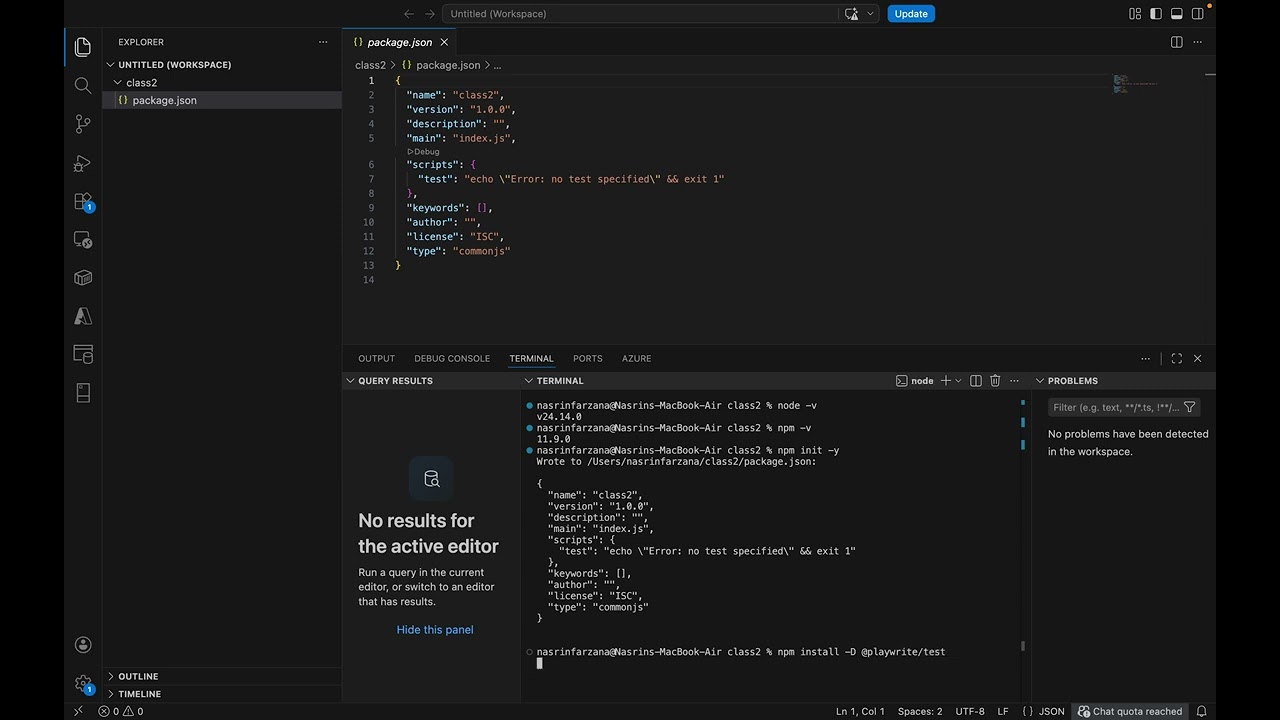Close the package.json tab
This screenshot has height=720, width=1280.
click(x=444, y=42)
